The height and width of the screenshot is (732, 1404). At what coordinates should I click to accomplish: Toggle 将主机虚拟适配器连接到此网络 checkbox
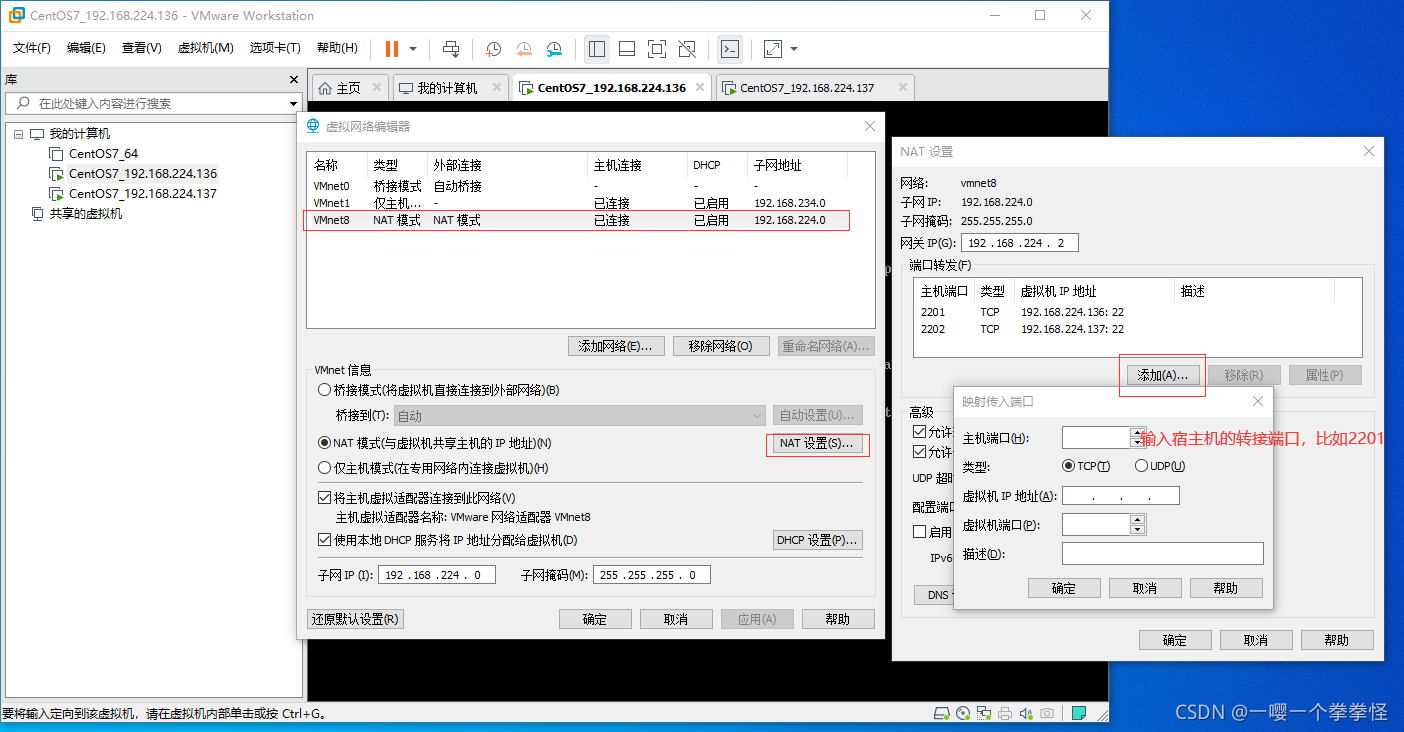[x=324, y=498]
